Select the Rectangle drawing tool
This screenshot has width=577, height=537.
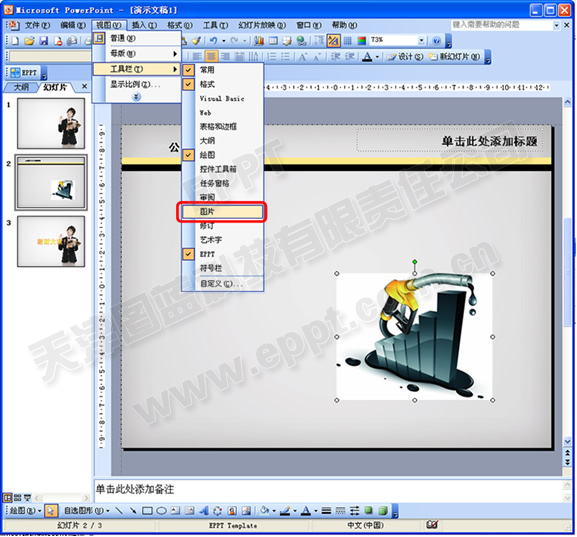(x=147, y=511)
